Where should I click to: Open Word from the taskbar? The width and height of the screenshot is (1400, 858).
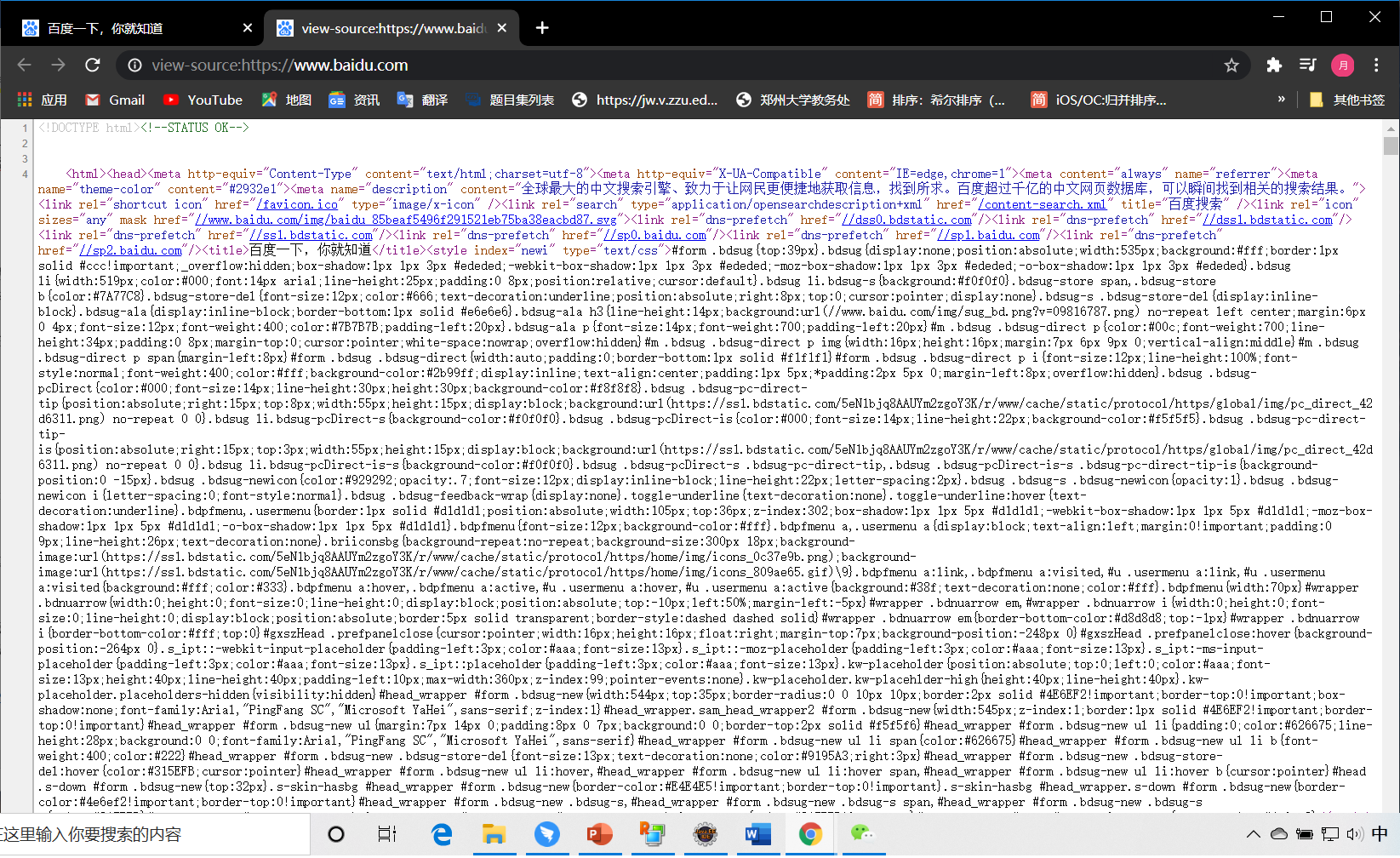click(x=757, y=834)
